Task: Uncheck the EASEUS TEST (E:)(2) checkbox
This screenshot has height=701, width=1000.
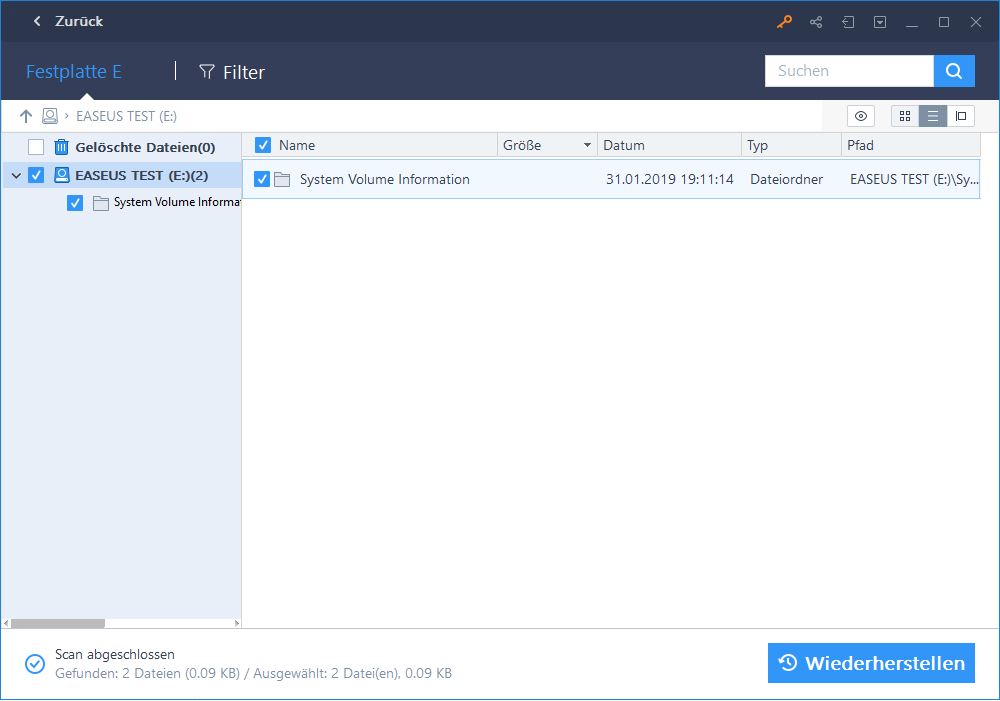Action: (36, 175)
